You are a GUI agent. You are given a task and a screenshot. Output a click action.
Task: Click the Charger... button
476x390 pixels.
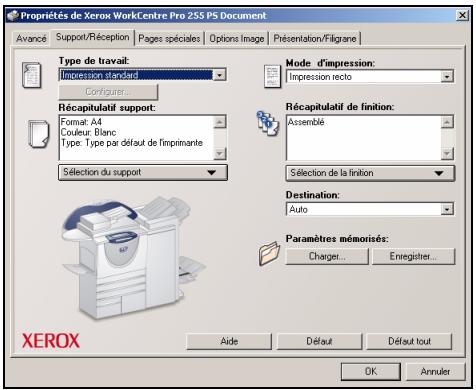click(327, 256)
